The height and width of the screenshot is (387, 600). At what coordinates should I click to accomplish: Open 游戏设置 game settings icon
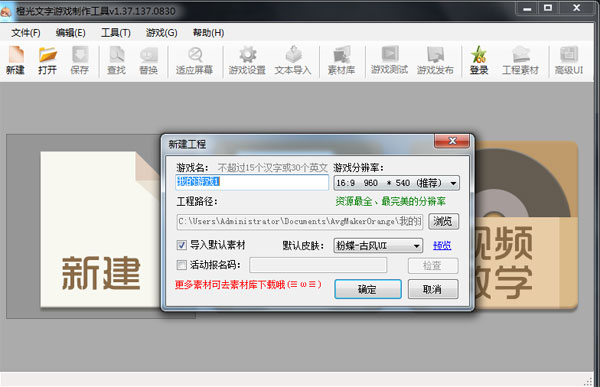(247, 60)
